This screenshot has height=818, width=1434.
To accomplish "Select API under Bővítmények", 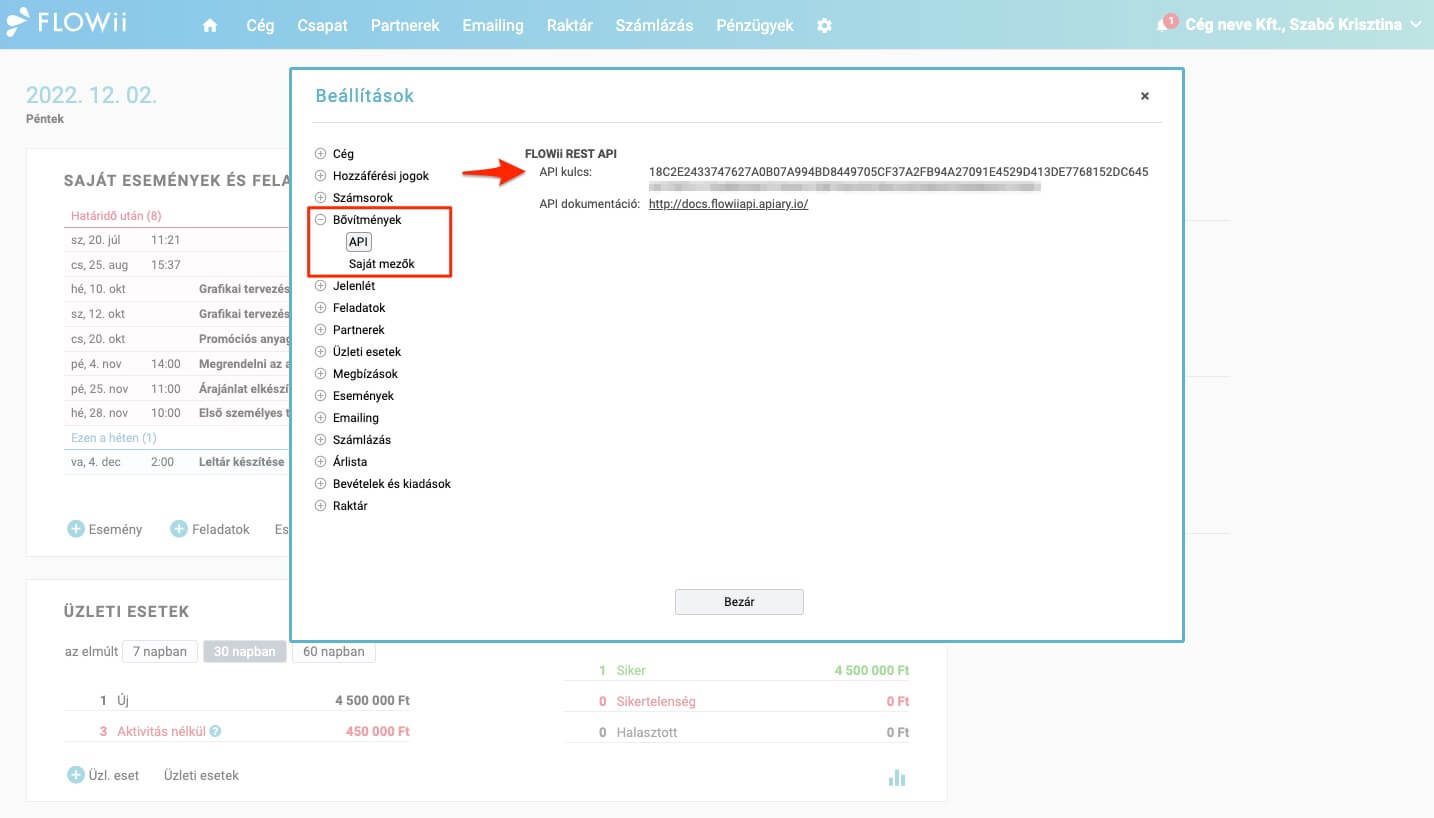I will click(359, 242).
